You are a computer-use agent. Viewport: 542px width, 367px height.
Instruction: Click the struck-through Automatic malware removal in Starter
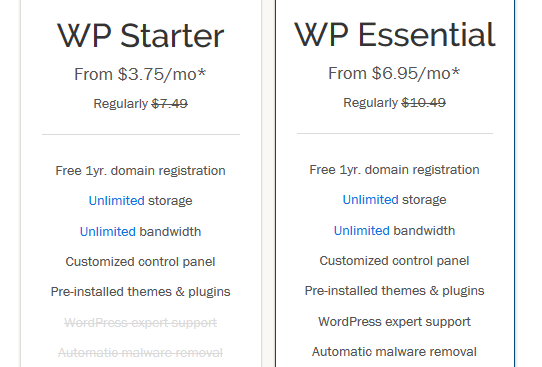coord(140,353)
